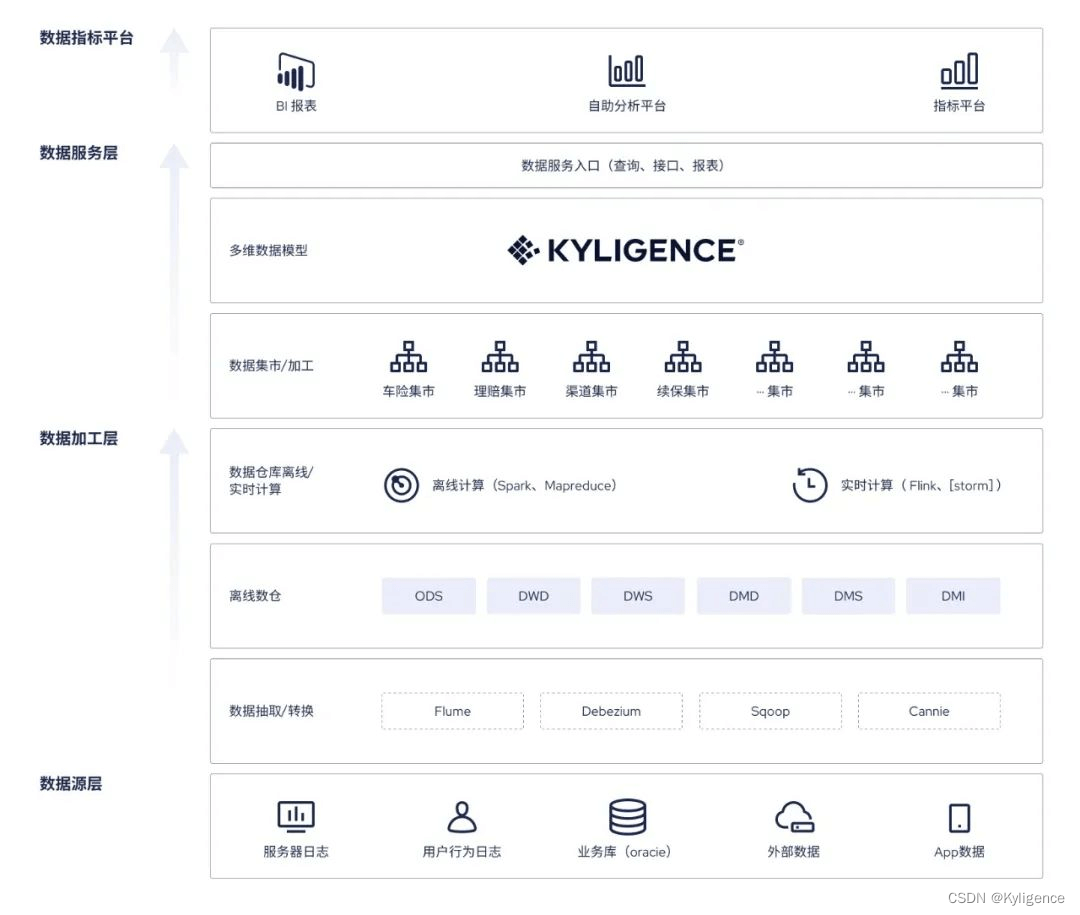The image size is (1080, 915).
Task: Select the 服务器日志 text label
Action: pyautogui.click(x=296, y=852)
